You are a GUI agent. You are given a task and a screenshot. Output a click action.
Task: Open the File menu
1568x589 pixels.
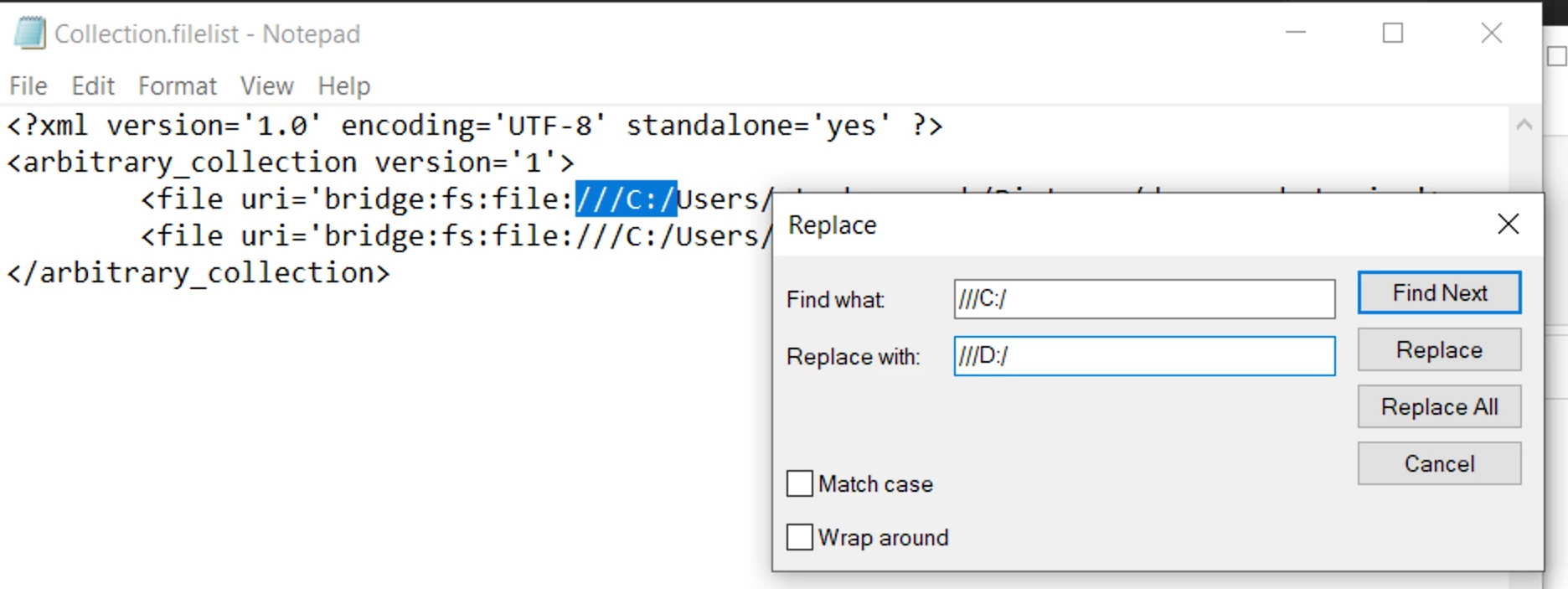point(28,85)
